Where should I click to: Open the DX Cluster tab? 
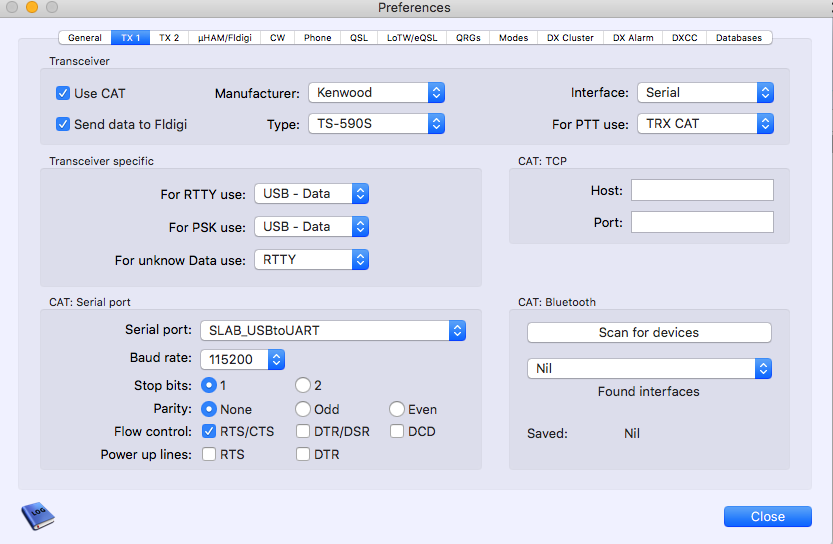pyautogui.click(x=571, y=38)
